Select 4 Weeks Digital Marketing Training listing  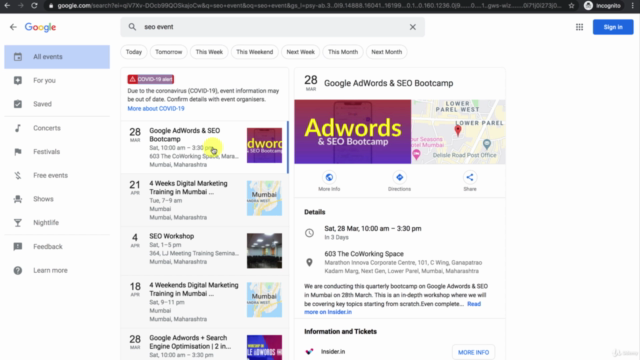[x=204, y=200]
